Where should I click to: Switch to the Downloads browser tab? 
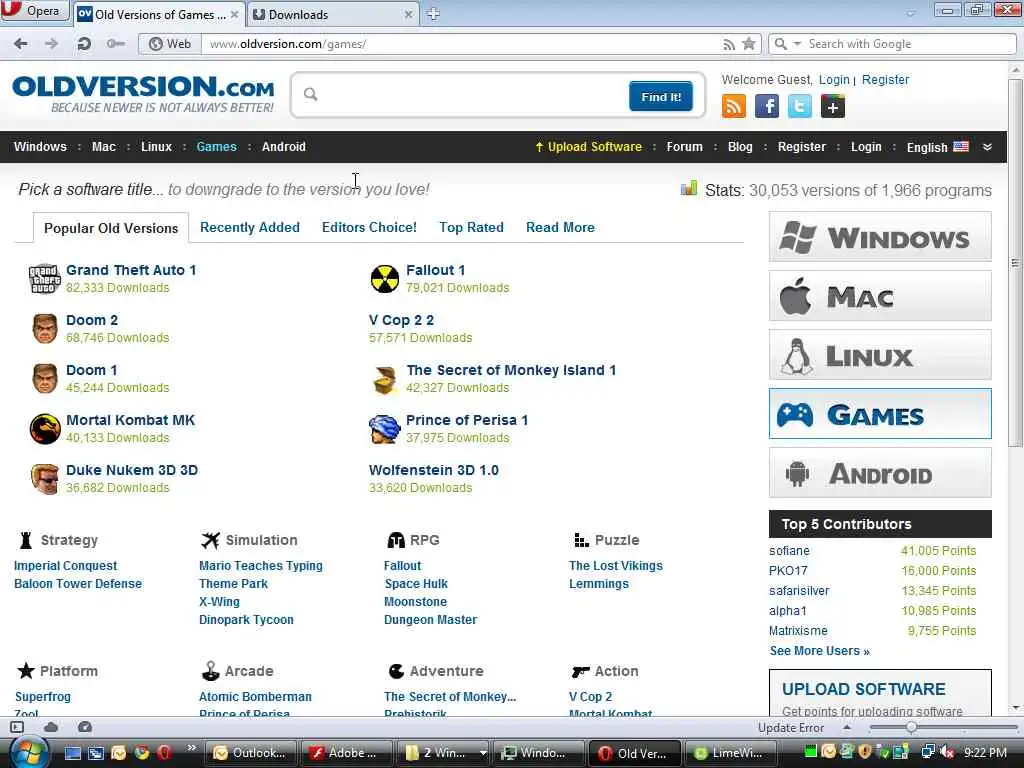333,14
